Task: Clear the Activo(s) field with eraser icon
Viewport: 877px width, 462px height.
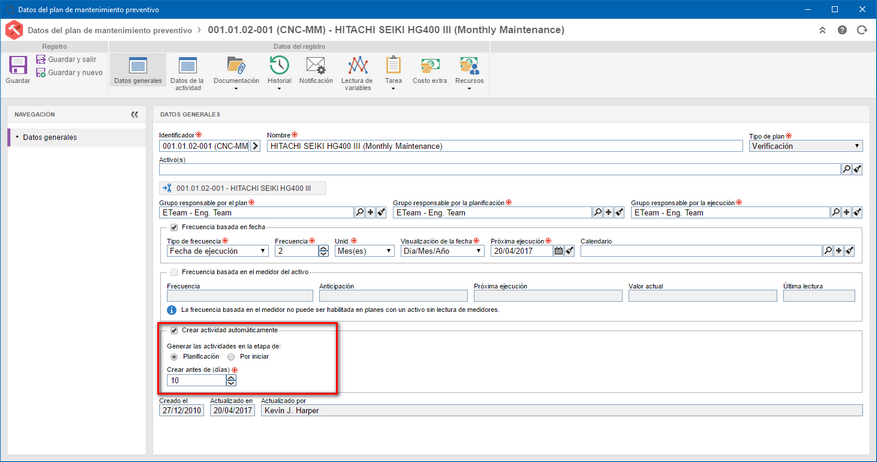Action: (x=857, y=169)
